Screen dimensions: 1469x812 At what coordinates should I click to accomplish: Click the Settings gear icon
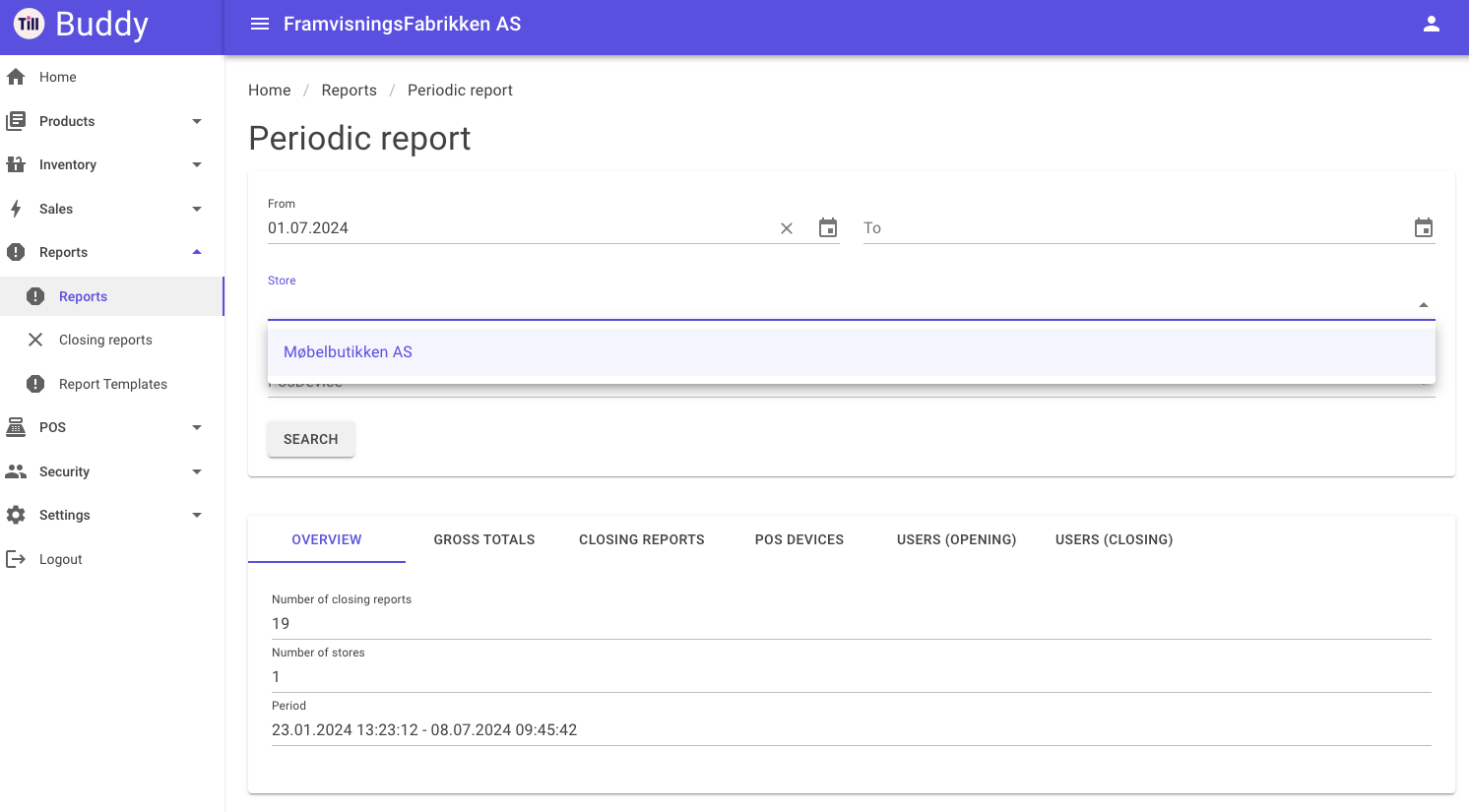coord(16,515)
